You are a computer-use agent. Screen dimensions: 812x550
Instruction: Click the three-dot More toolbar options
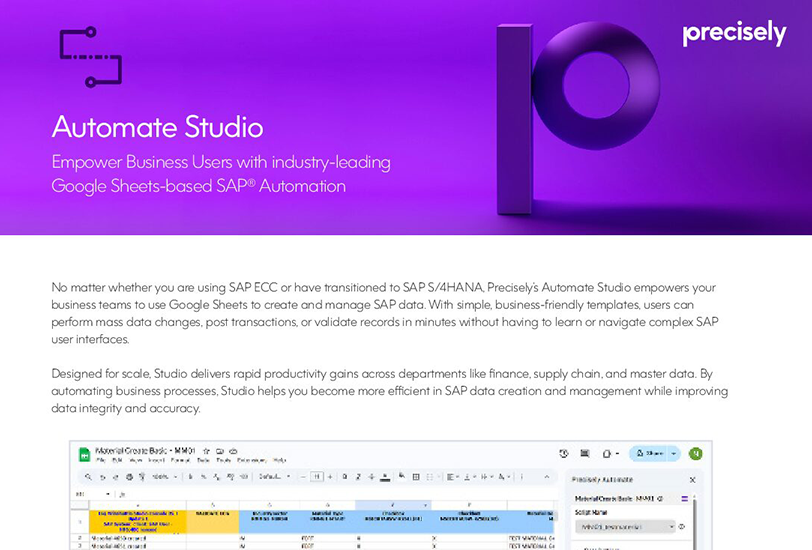click(521, 477)
